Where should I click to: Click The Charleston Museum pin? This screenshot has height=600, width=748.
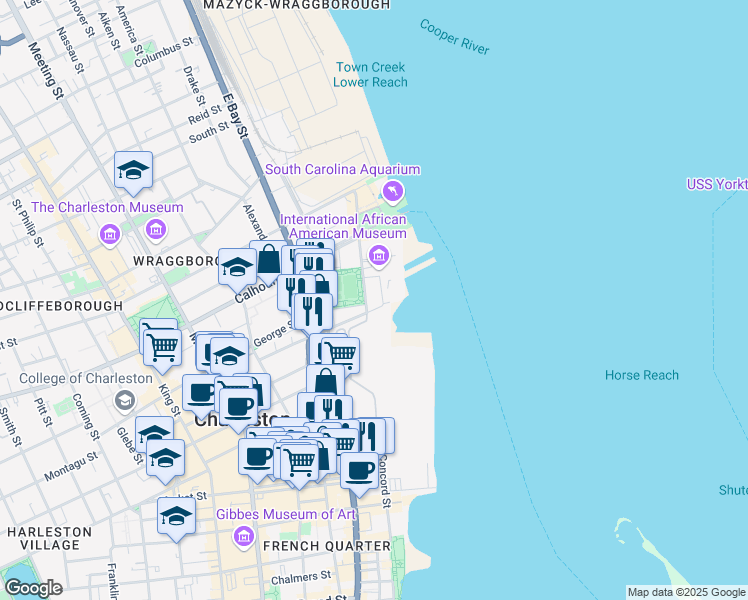click(110, 235)
